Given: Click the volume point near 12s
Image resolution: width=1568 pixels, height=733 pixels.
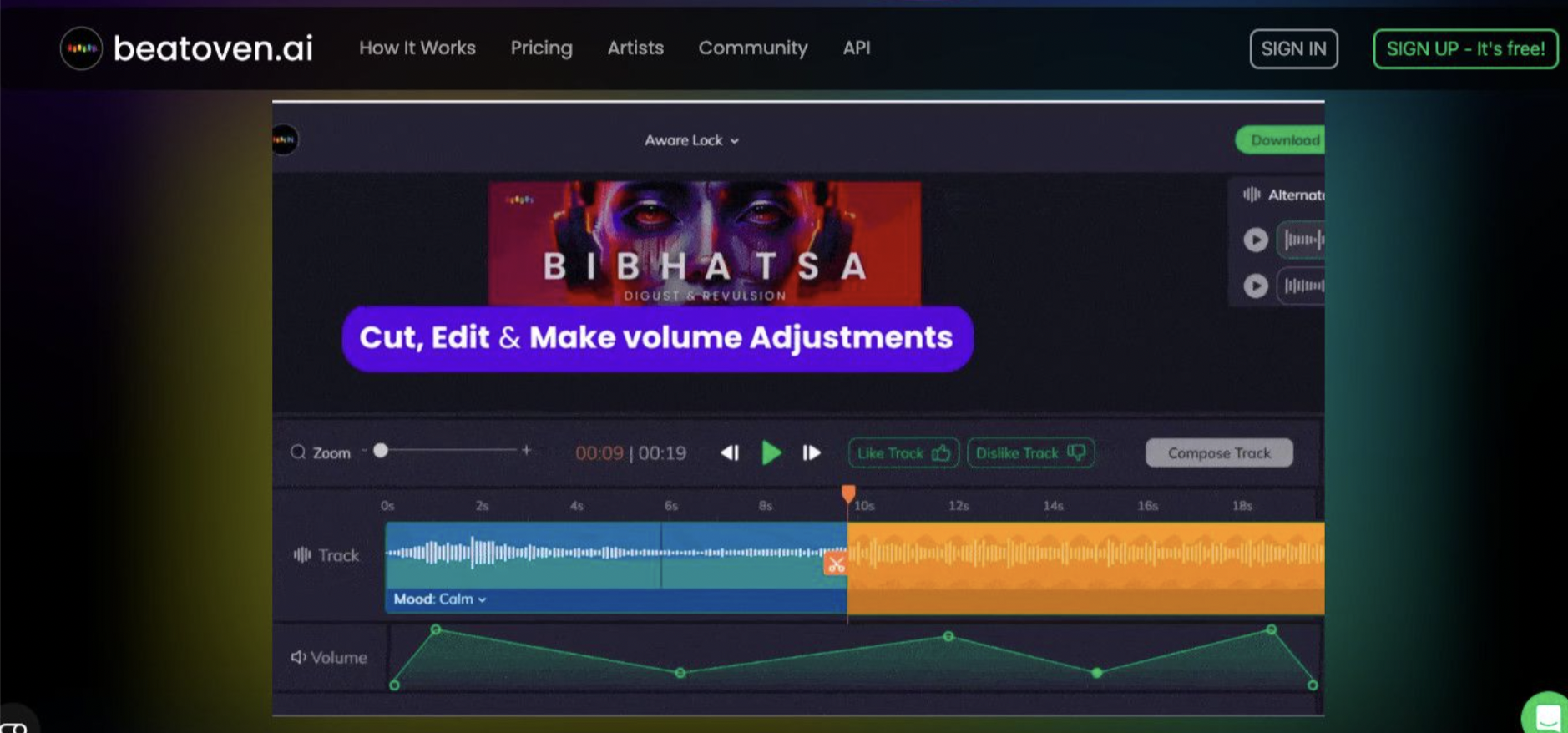Looking at the screenshot, I should point(948,636).
